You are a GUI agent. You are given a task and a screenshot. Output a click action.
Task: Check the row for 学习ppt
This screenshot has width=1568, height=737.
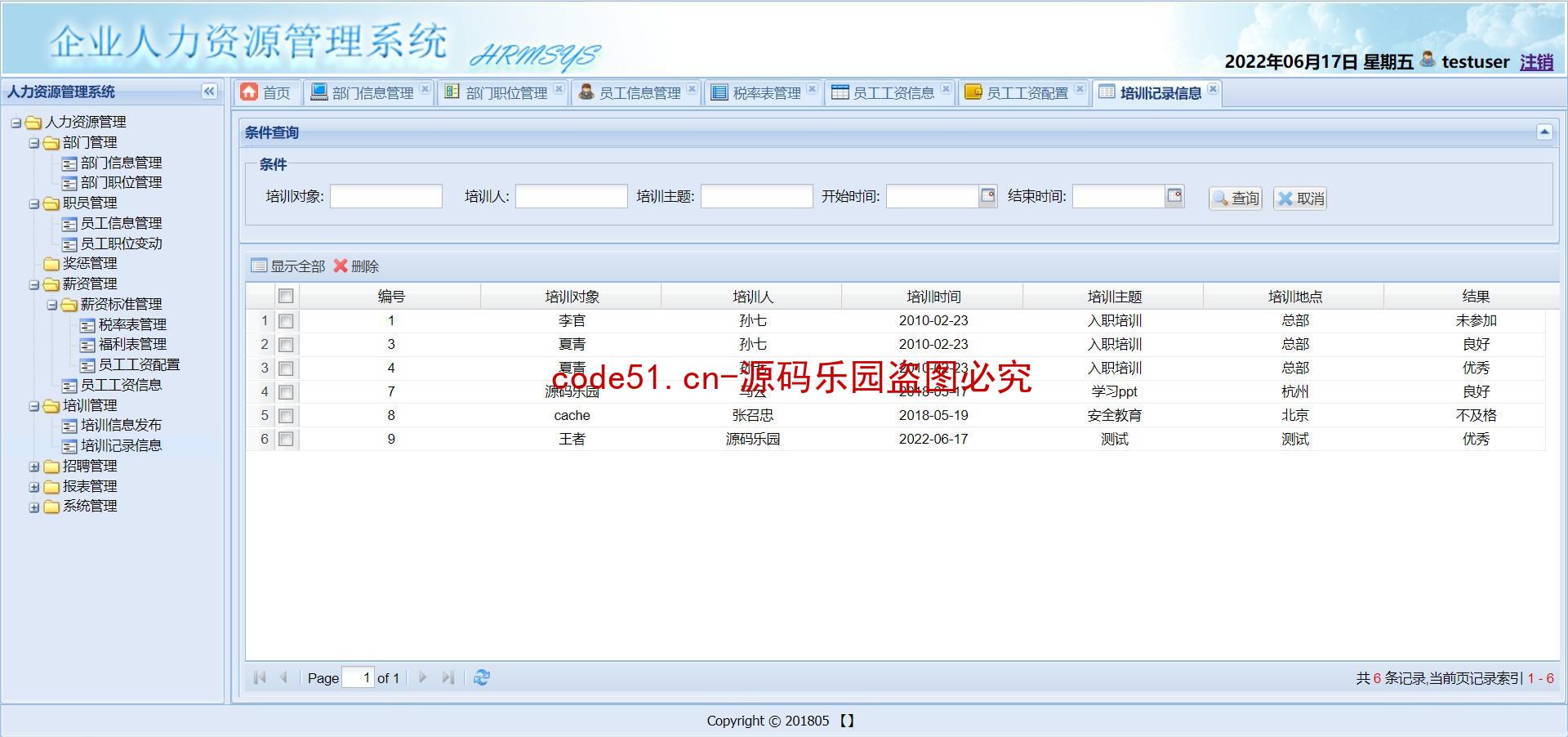[x=286, y=392]
